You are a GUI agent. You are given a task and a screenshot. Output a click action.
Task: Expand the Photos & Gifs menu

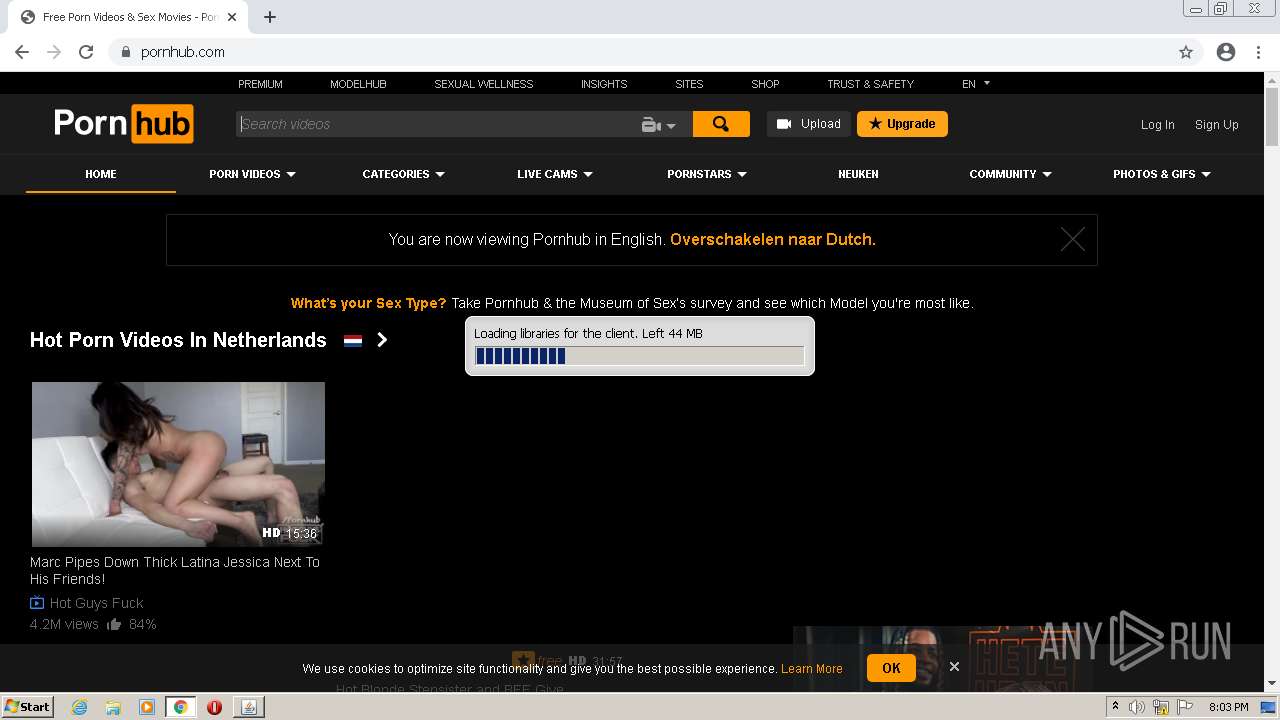(1162, 174)
